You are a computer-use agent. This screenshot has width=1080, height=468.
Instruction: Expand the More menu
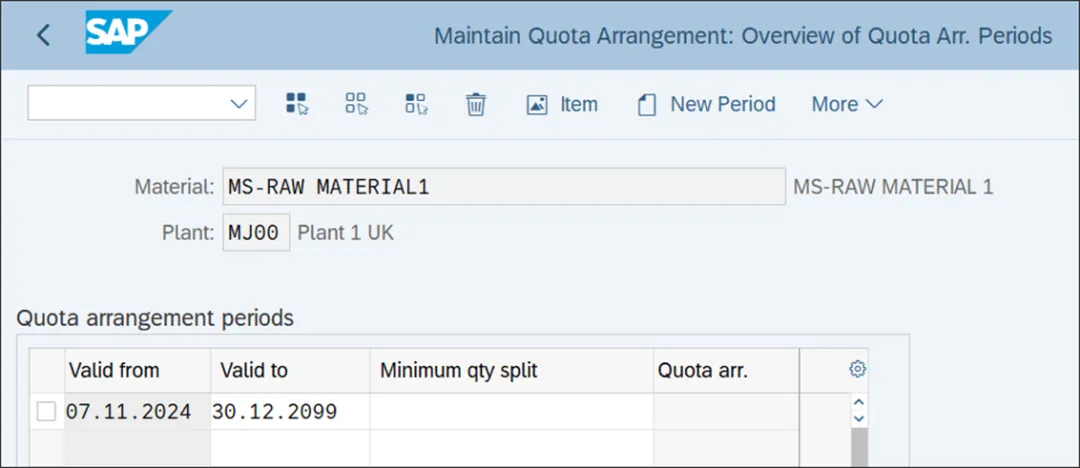click(x=847, y=104)
